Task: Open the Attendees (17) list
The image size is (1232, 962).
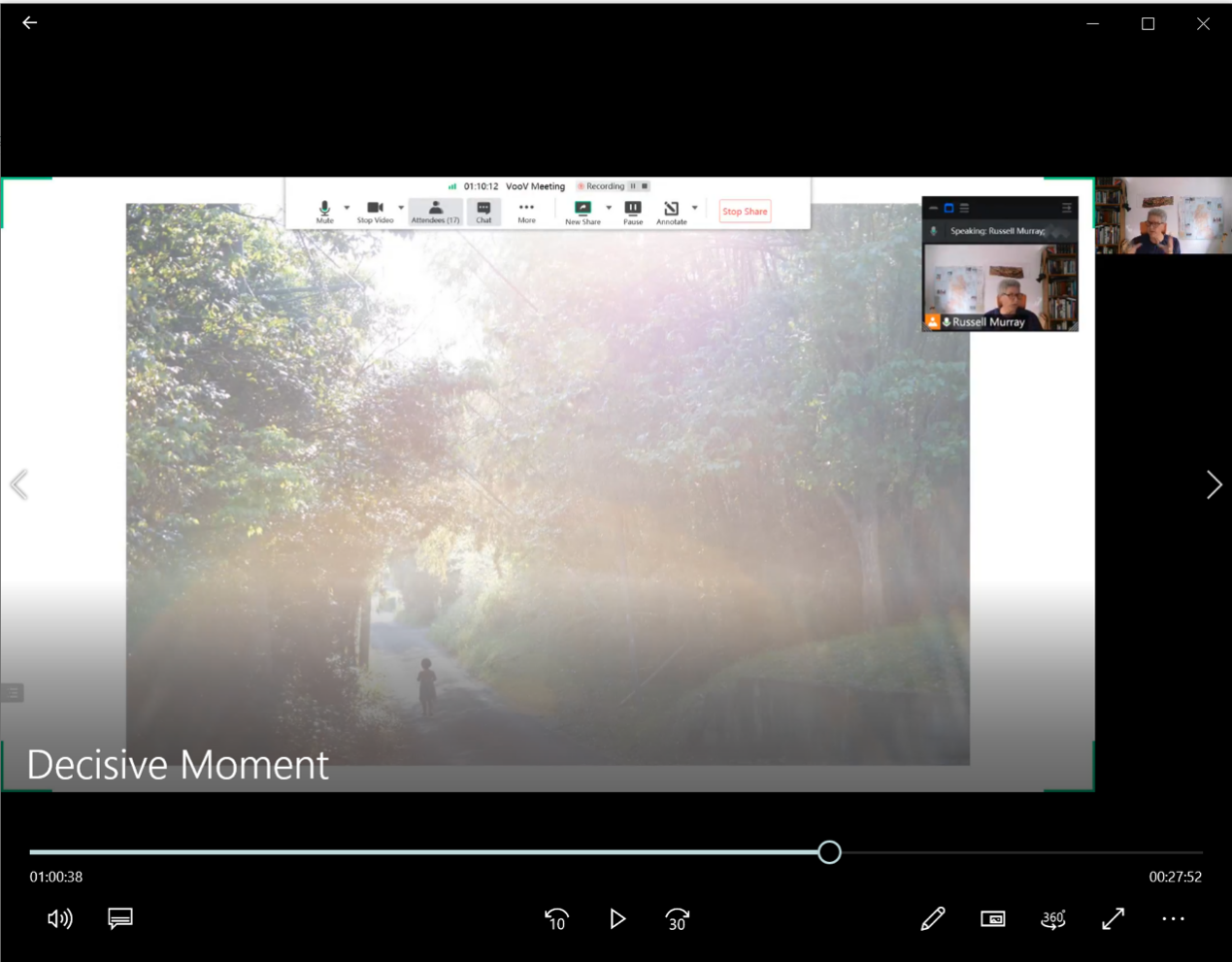Action: click(435, 212)
